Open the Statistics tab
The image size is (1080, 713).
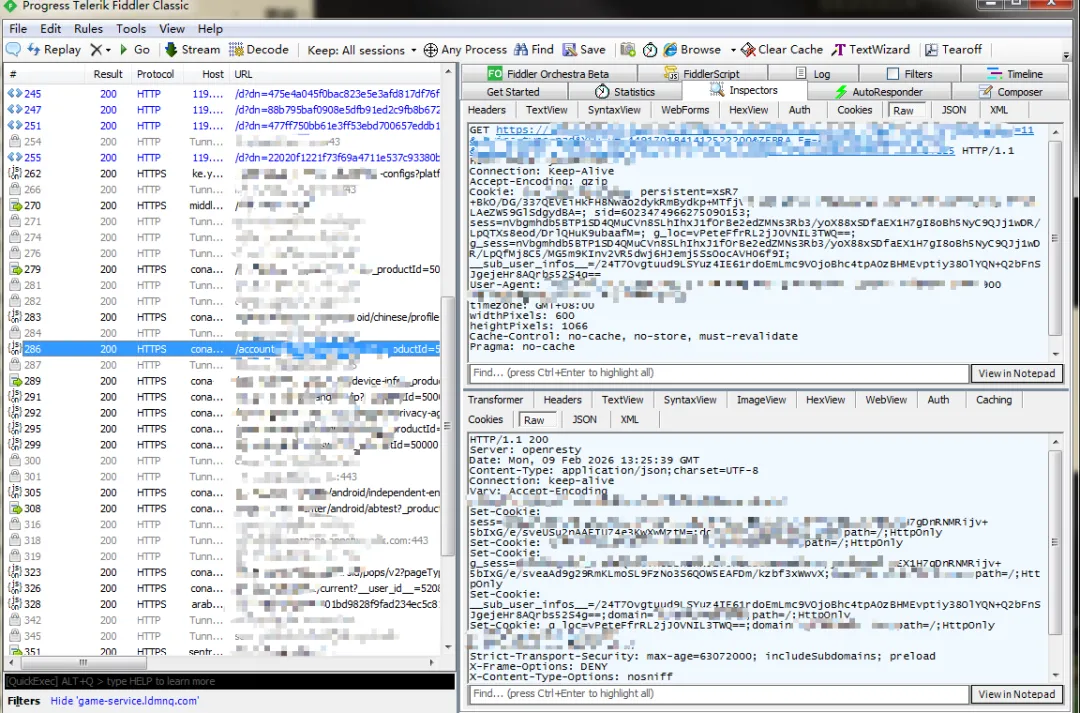click(625, 92)
